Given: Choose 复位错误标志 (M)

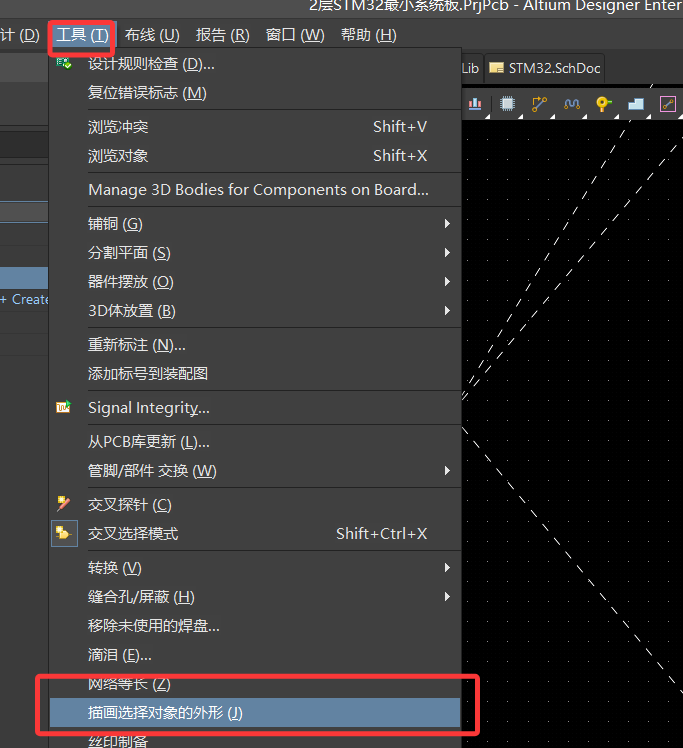Looking at the screenshot, I should 255,93.
